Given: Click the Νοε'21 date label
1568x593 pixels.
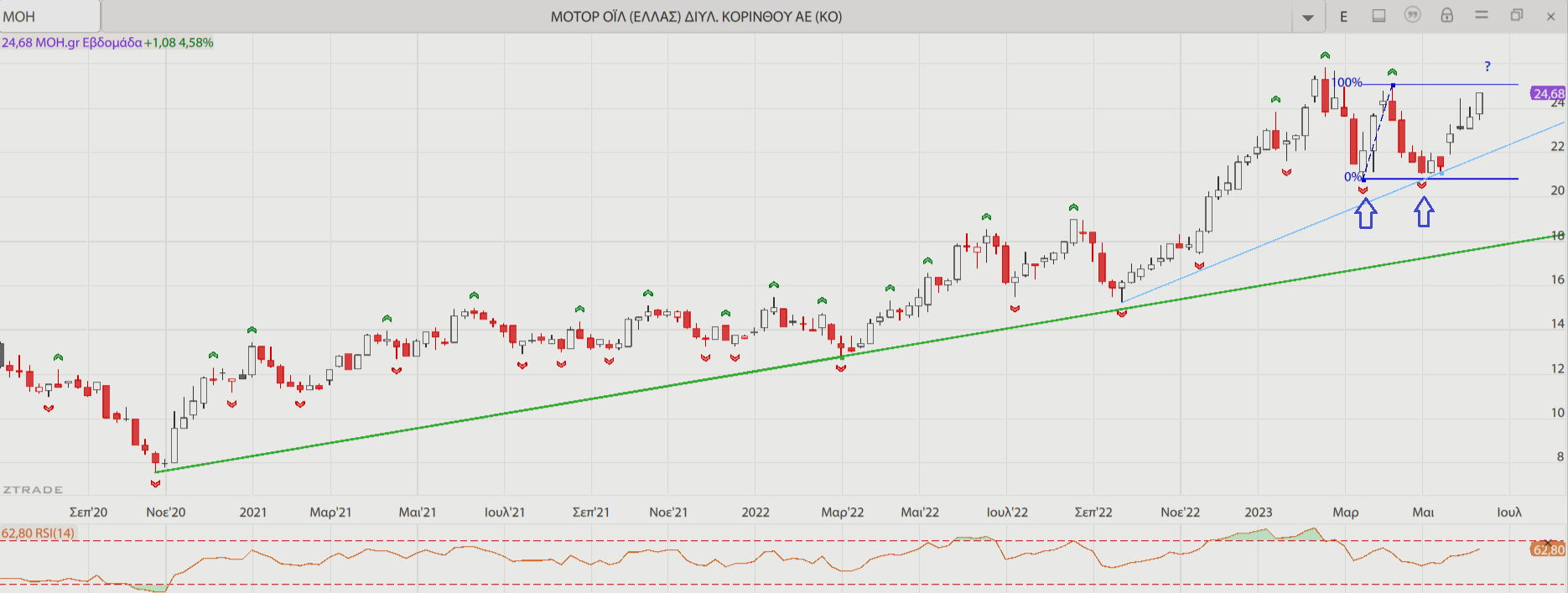Looking at the screenshot, I should coord(668,512).
